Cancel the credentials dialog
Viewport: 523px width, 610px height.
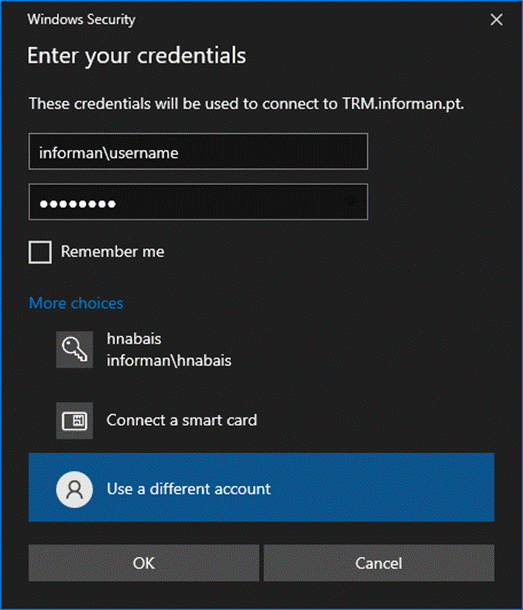pos(379,563)
